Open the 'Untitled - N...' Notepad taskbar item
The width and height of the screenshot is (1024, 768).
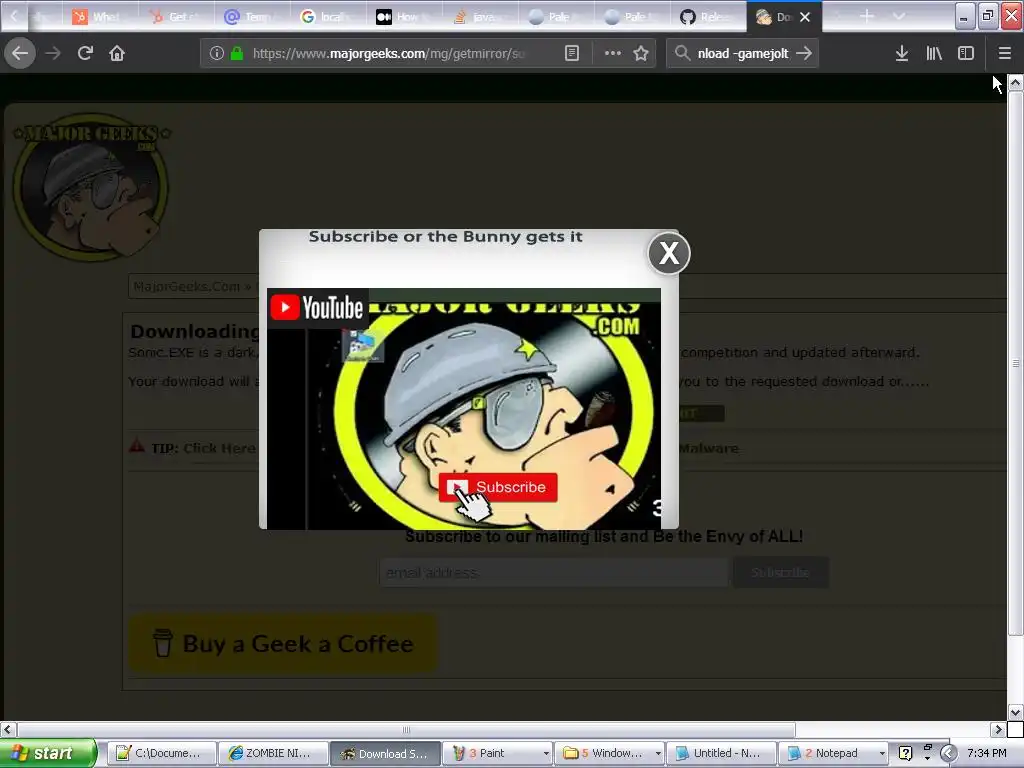[x=722, y=753]
